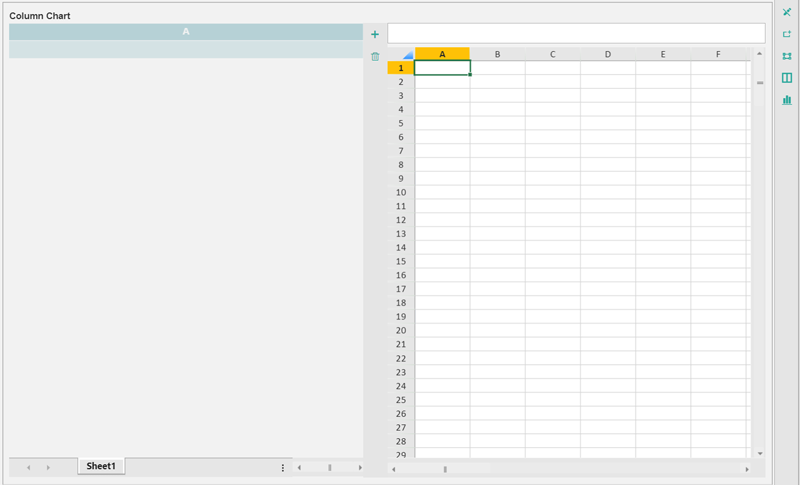Select column B header in spreadsheet
This screenshot has height=485, width=800.
(497, 54)
